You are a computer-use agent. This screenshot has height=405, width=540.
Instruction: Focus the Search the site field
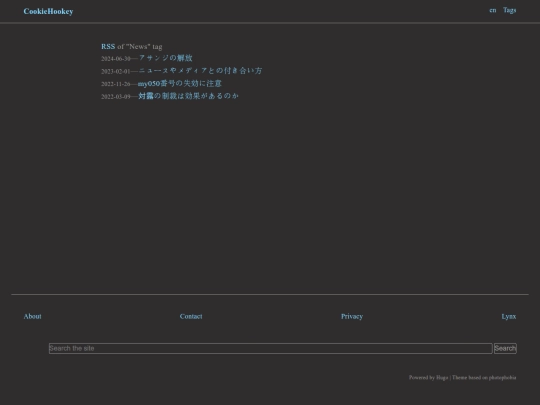point(271,348)
